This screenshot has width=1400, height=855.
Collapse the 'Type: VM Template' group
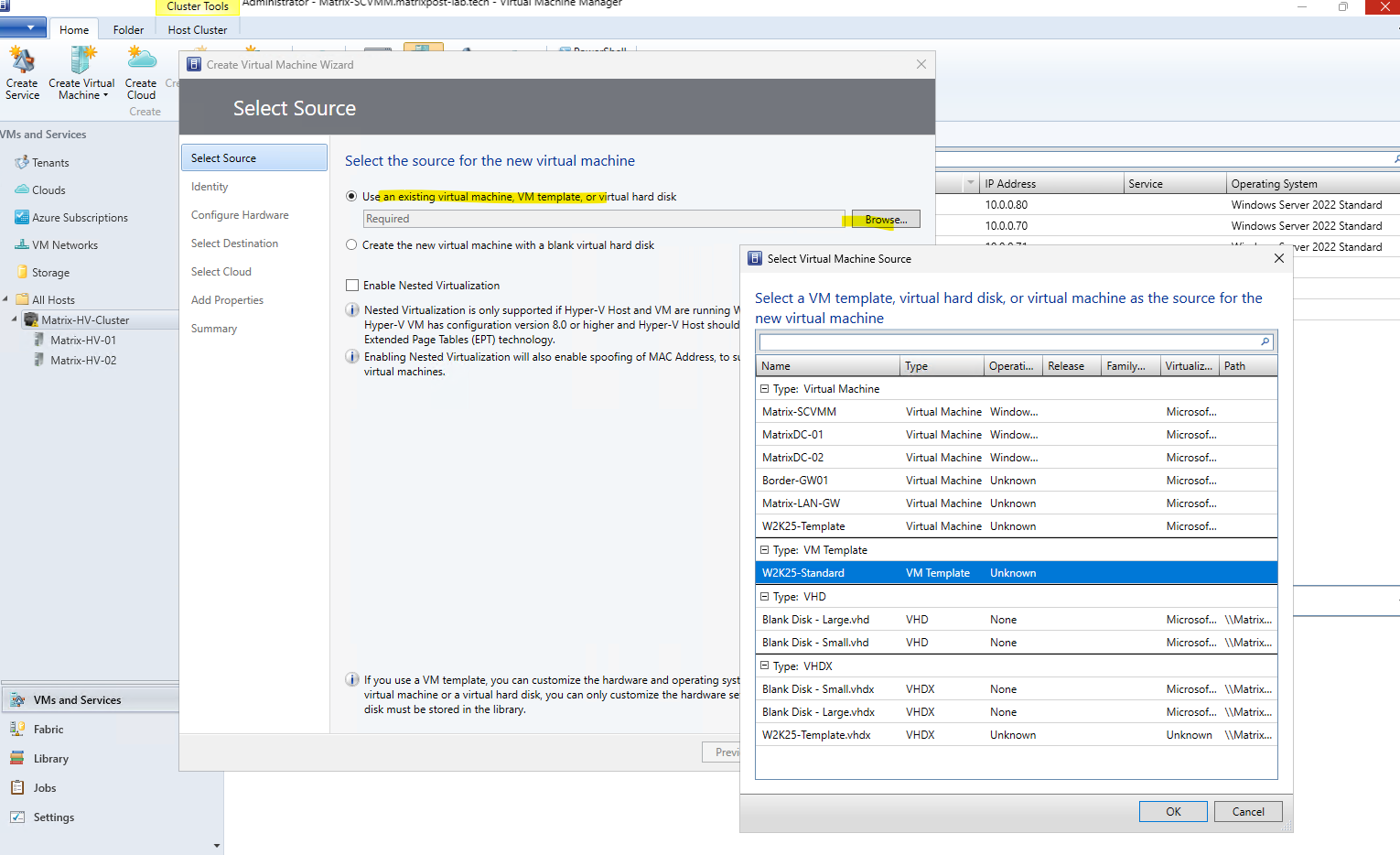(765, 550)
